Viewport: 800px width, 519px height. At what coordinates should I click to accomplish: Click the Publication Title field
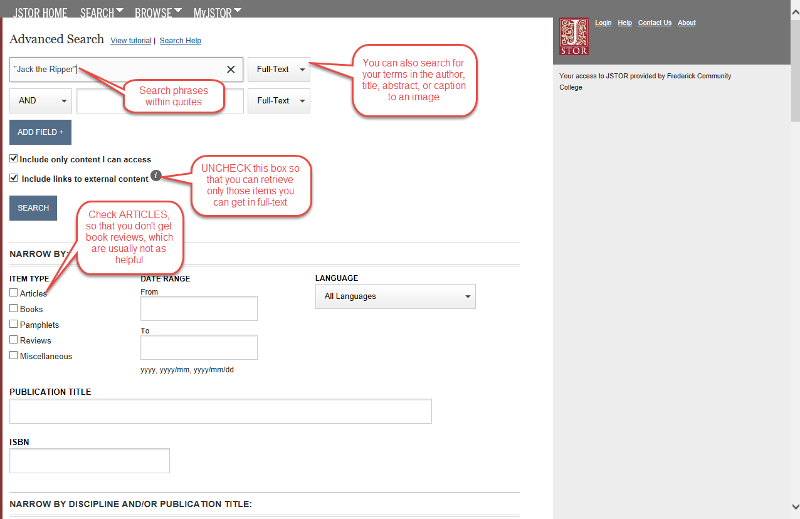point(220,411)
